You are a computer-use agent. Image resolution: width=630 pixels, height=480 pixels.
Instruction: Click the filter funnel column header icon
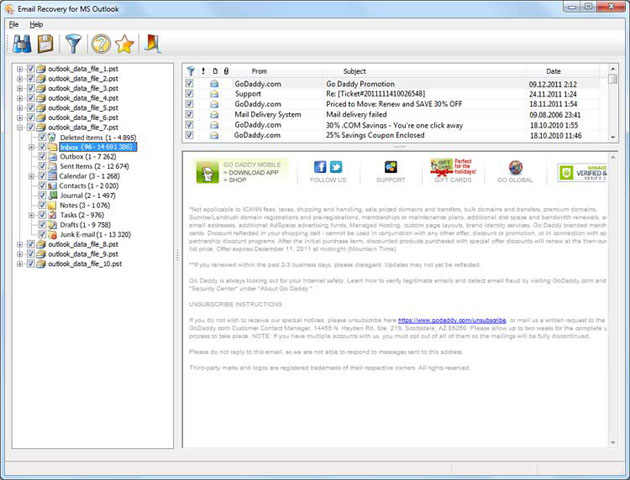(x=191, y=71)
